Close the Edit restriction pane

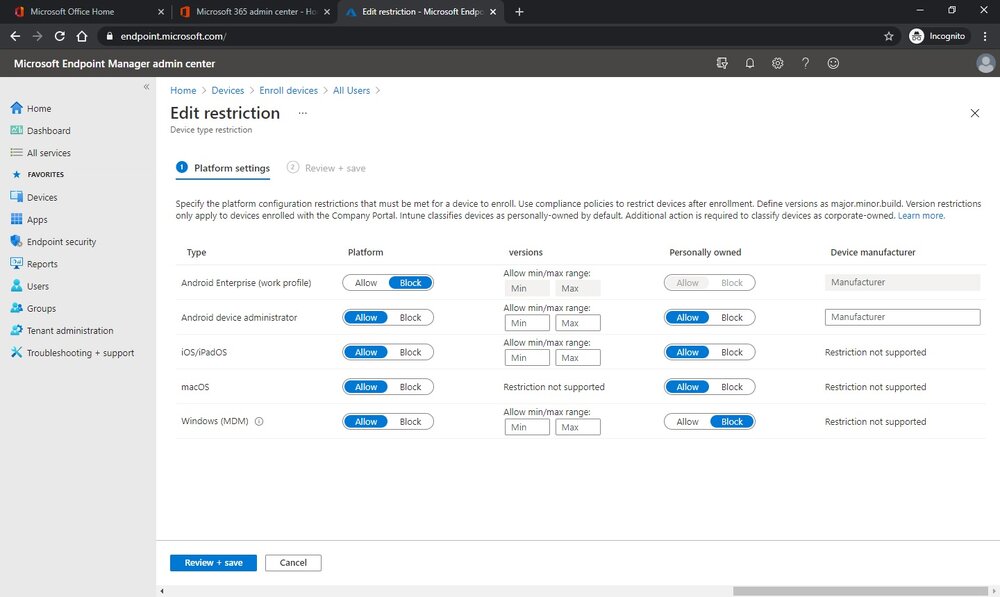coord(974,113)
